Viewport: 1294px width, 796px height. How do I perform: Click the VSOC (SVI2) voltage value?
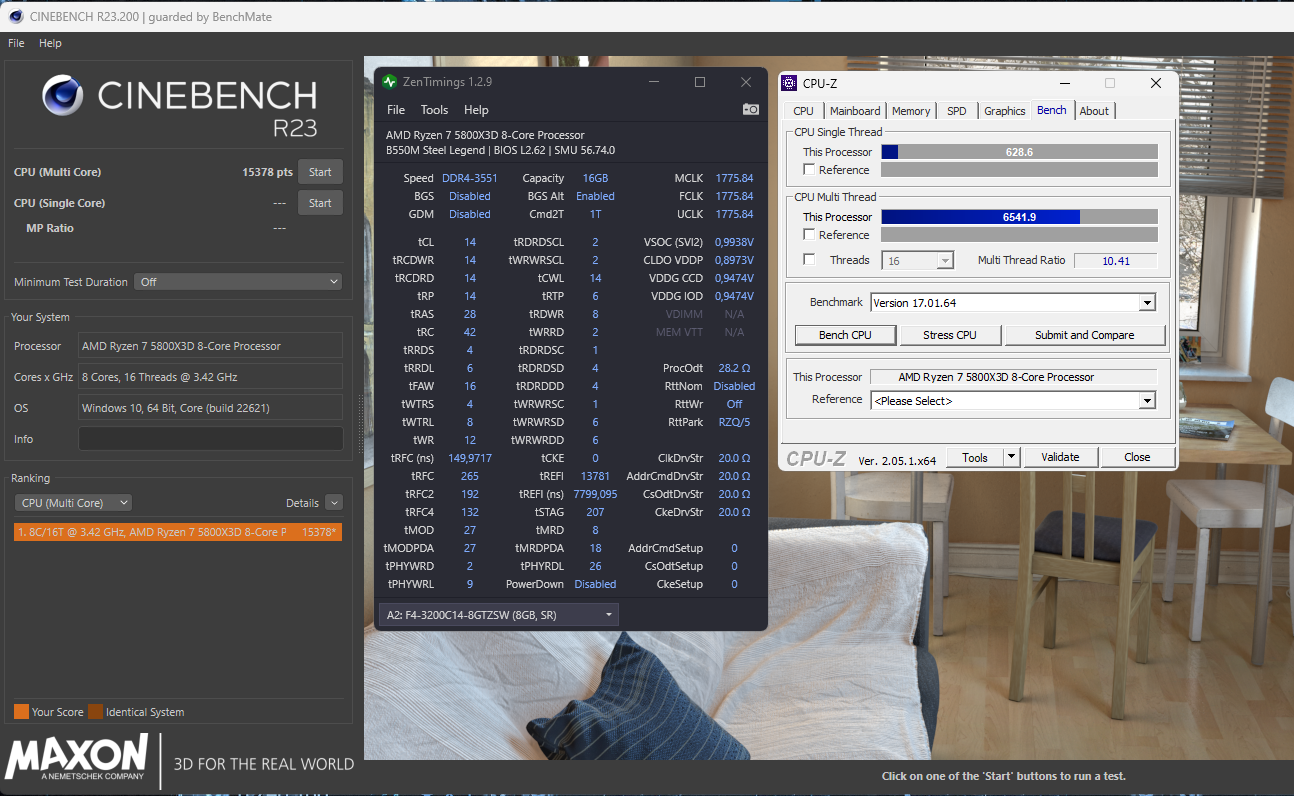pos(734,242)
